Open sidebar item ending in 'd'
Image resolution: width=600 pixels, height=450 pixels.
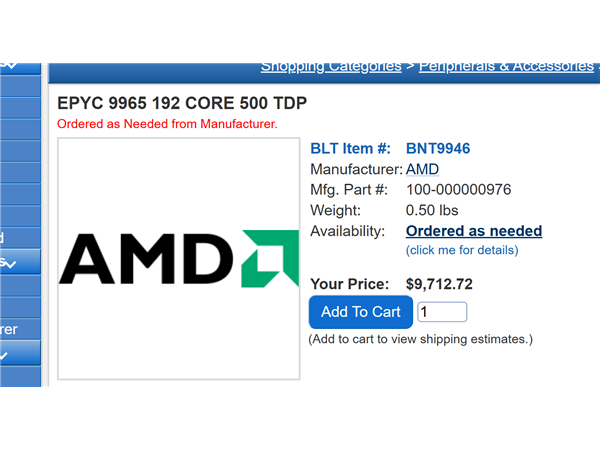(20, 238)
